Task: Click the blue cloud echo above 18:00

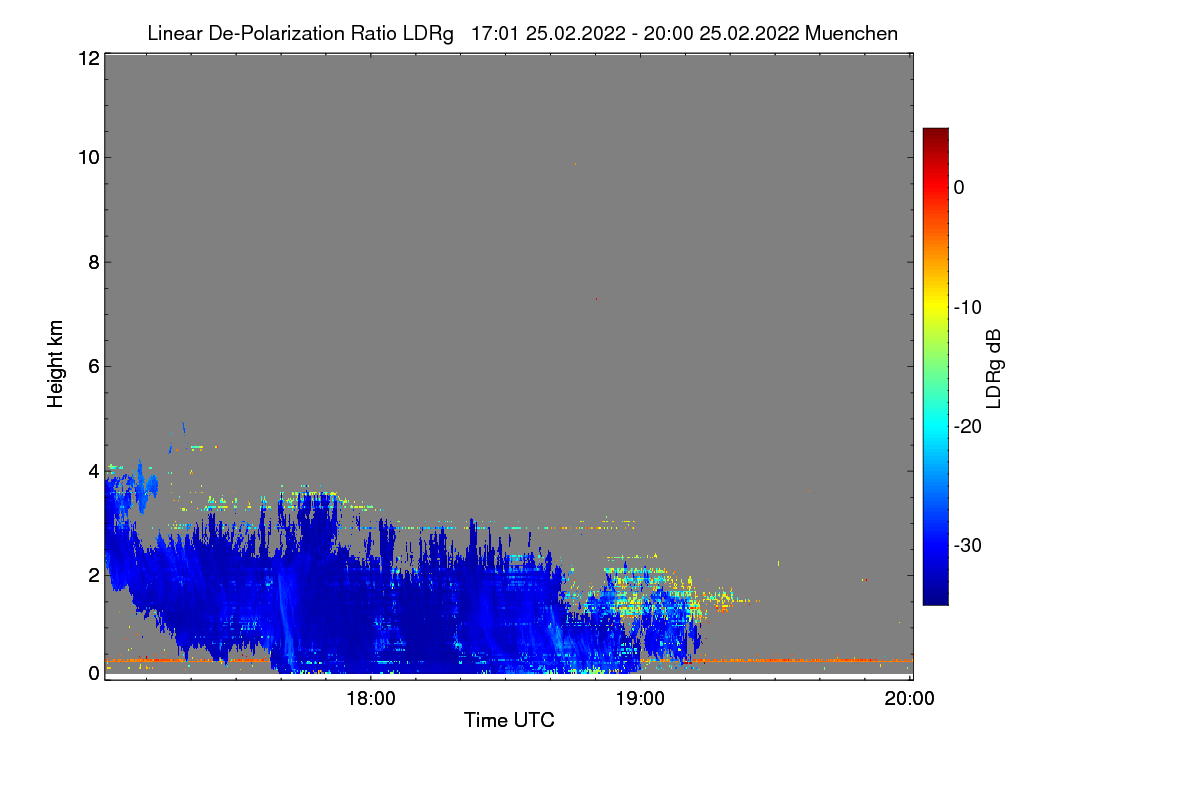Action: (x=370, y=600)
